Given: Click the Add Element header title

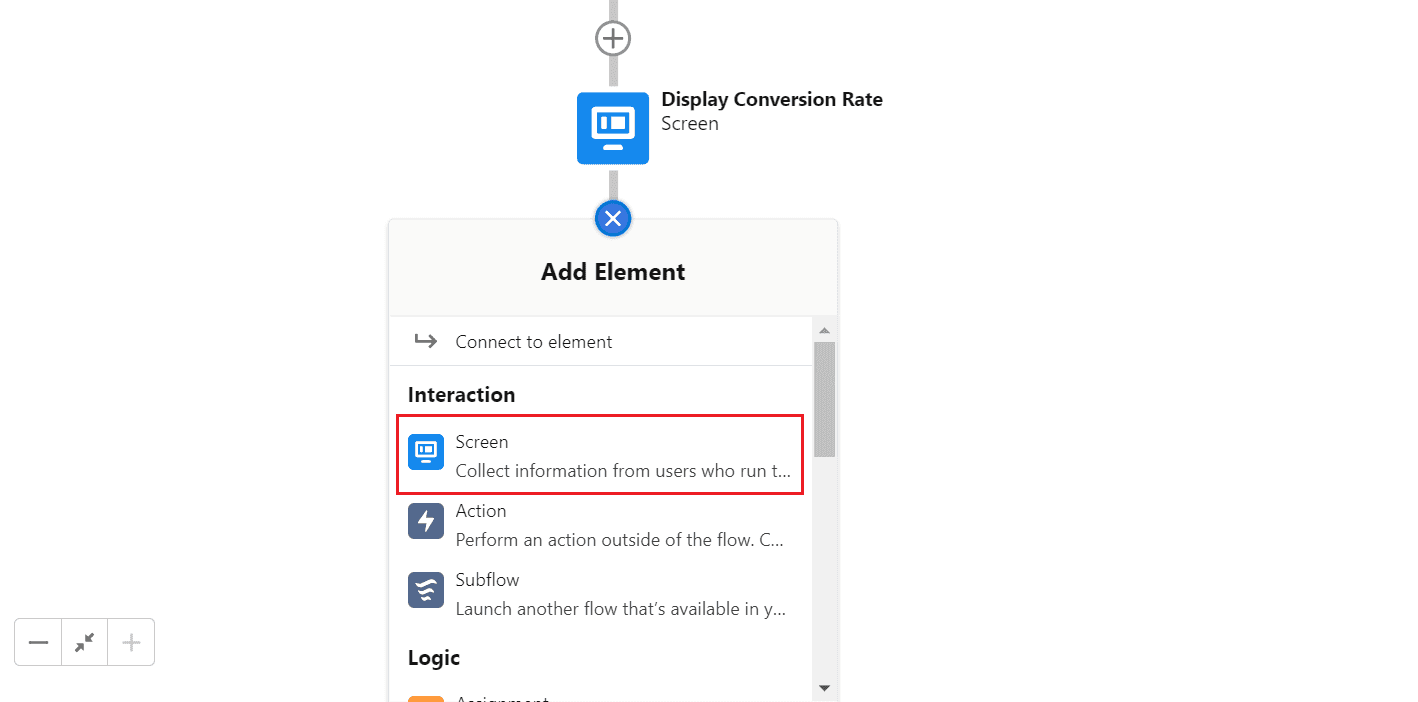Looking at the screenshot, I should [613, 272].
